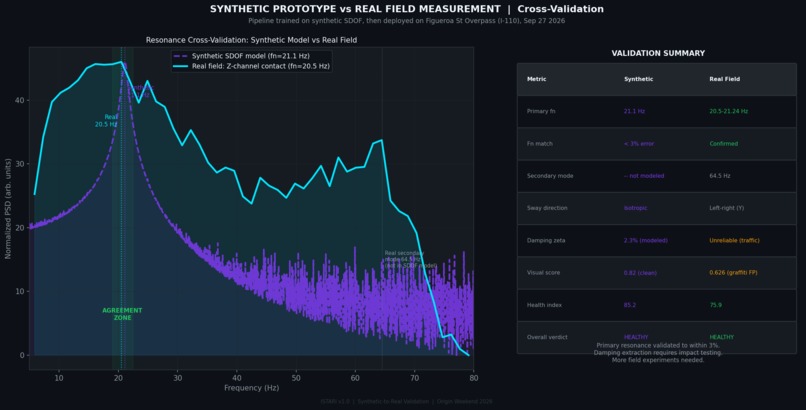Click the subtitle mentioning Figueroa St Overpass
806x410 pixels.
point(407,21)
